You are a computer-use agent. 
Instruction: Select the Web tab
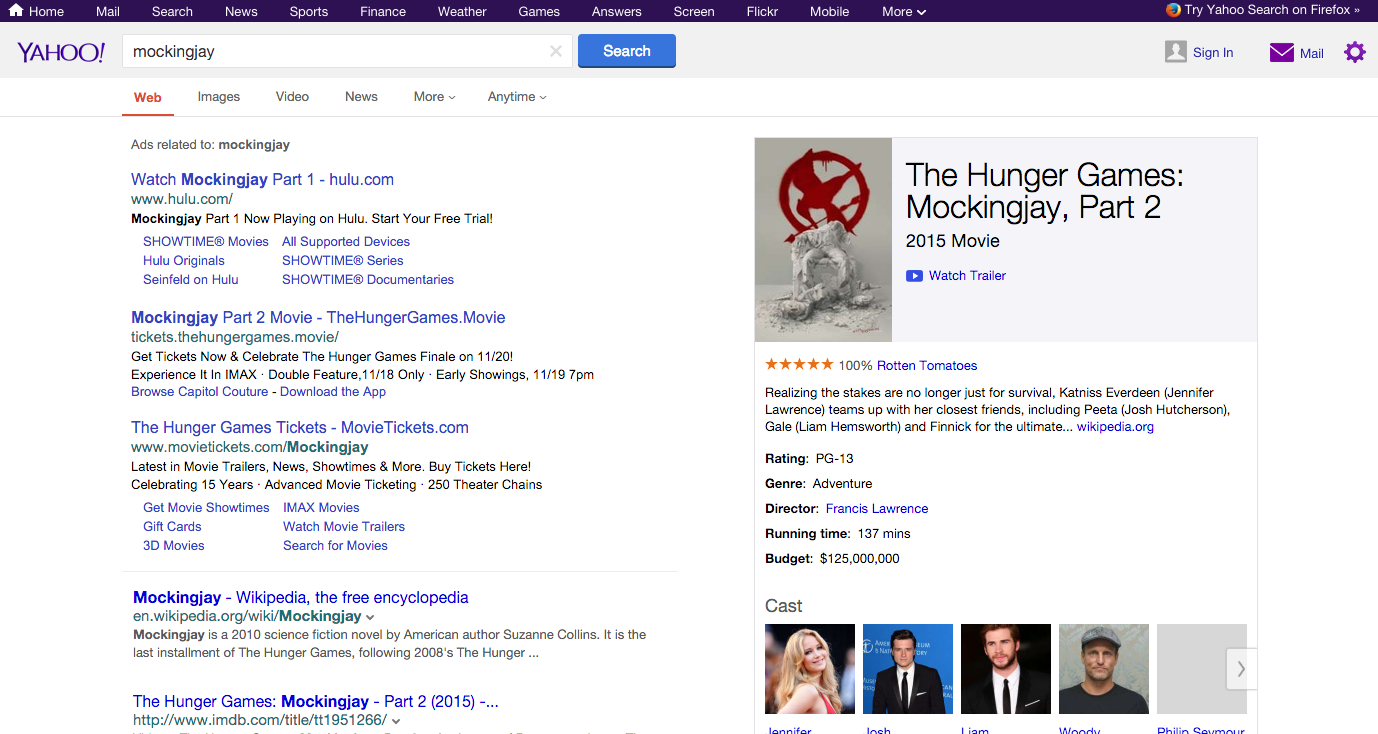point(148,97)
